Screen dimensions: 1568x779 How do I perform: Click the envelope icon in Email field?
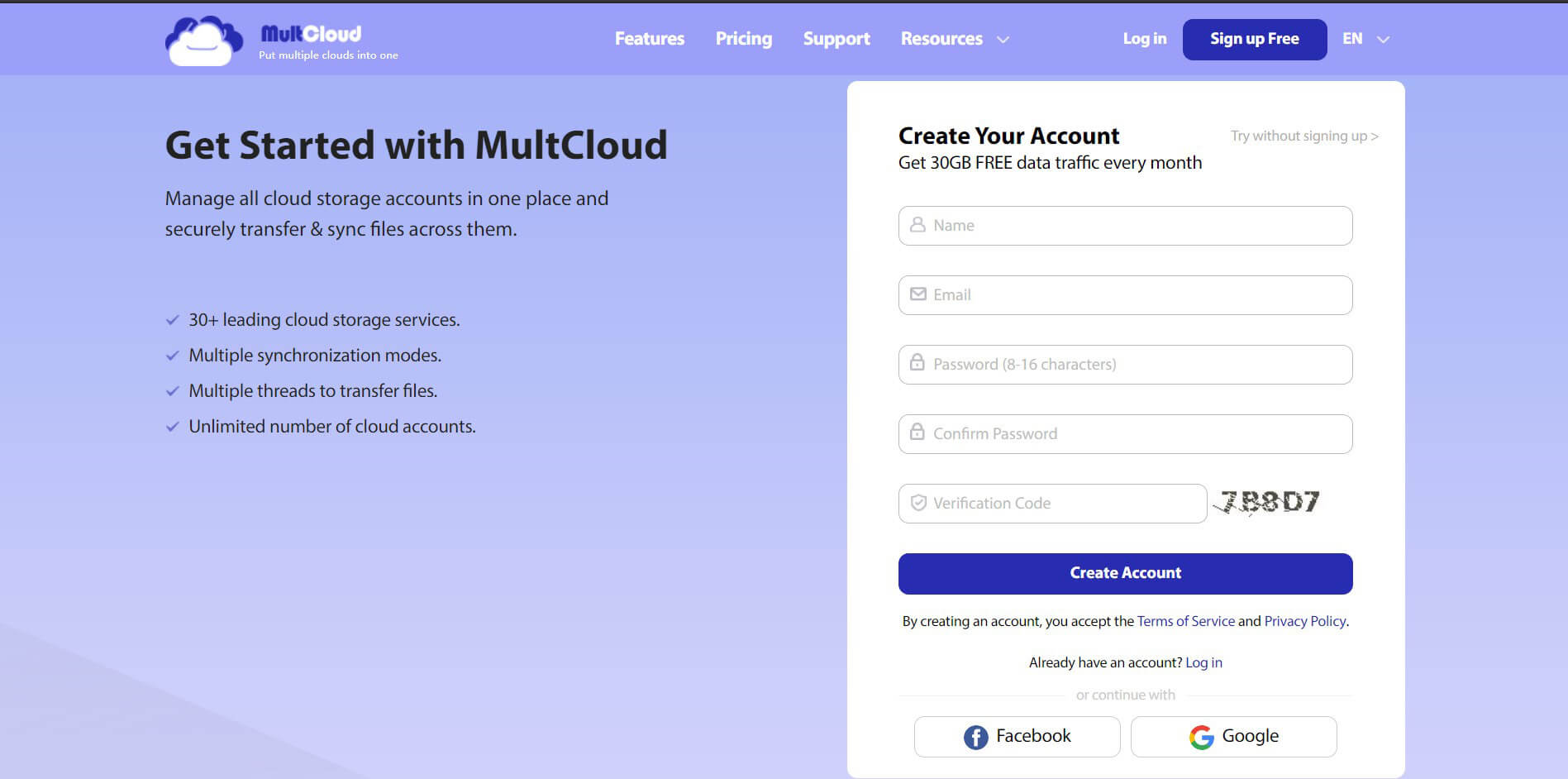[917, 294]
